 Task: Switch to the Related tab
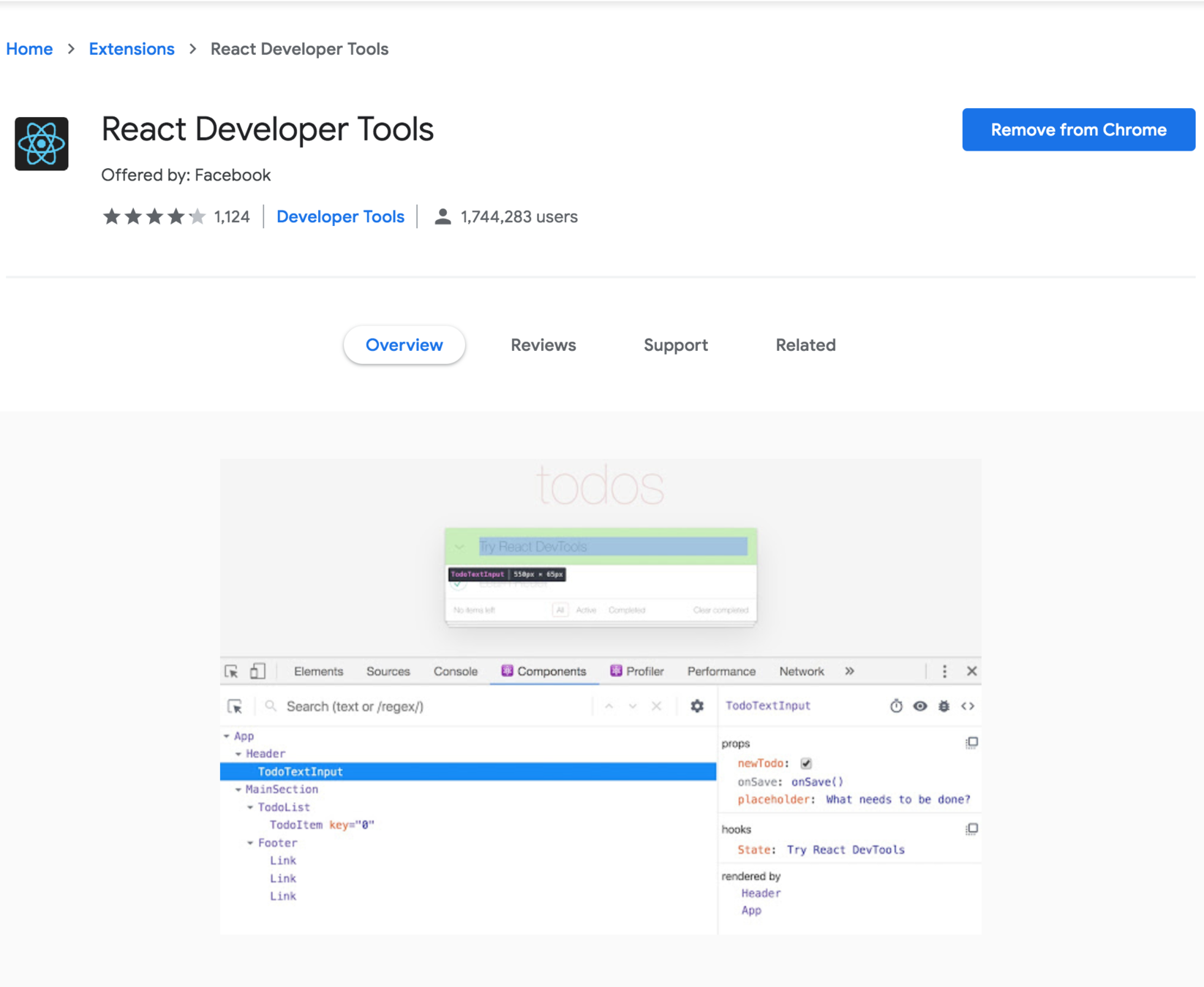(805, 345)
